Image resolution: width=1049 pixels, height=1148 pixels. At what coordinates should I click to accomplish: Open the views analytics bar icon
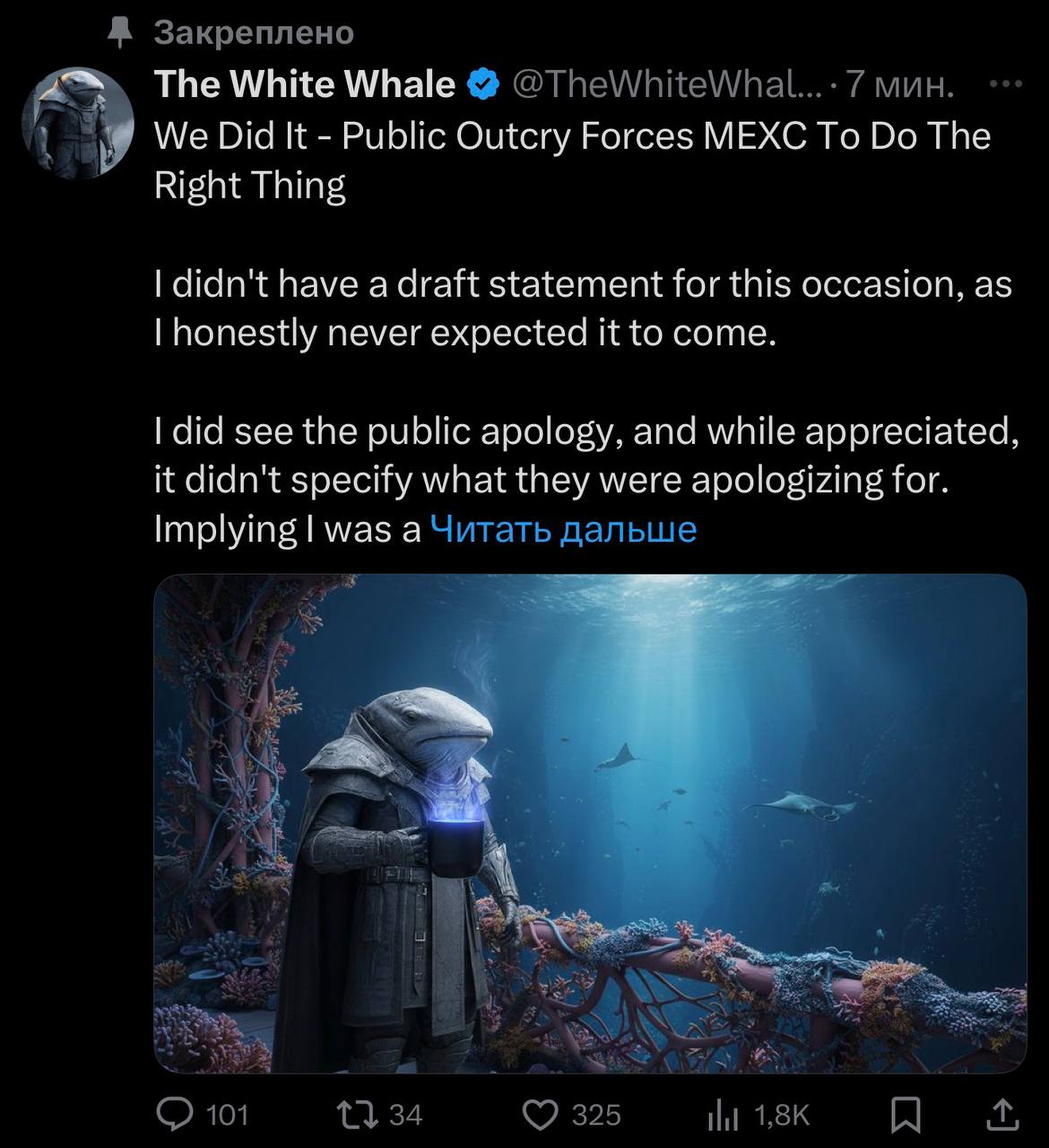tap(721, 1115)
